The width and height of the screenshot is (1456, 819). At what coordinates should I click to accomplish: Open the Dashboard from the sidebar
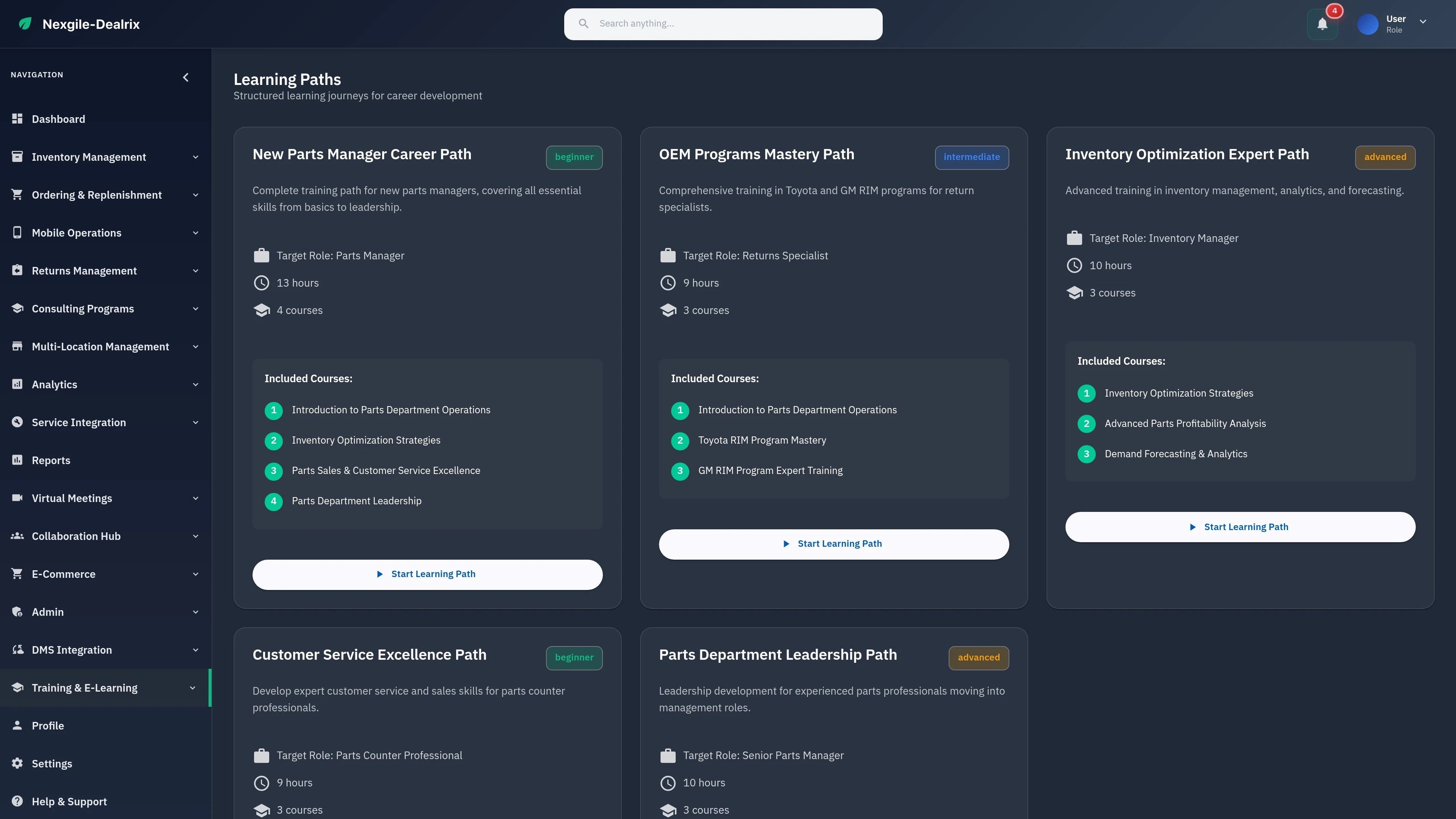tap(59, 119)
